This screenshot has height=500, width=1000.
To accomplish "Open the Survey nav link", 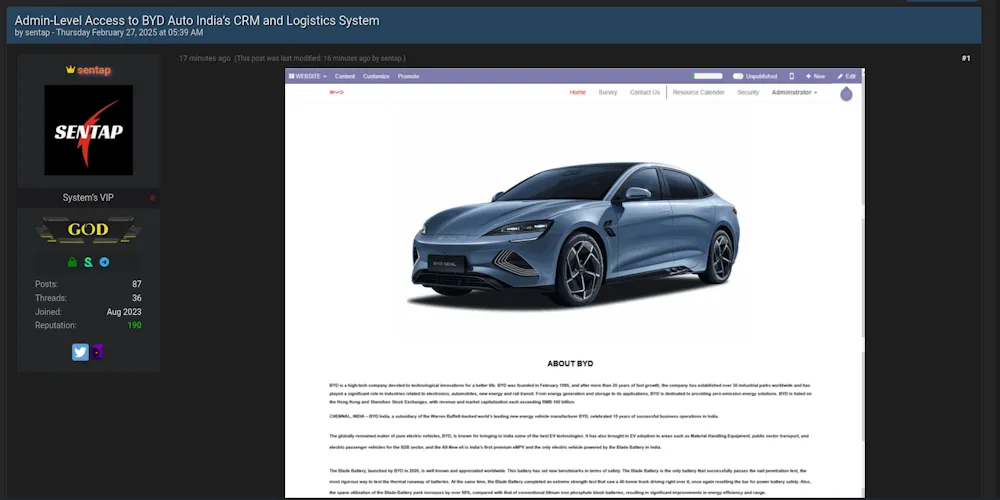I will coord(608,92).
